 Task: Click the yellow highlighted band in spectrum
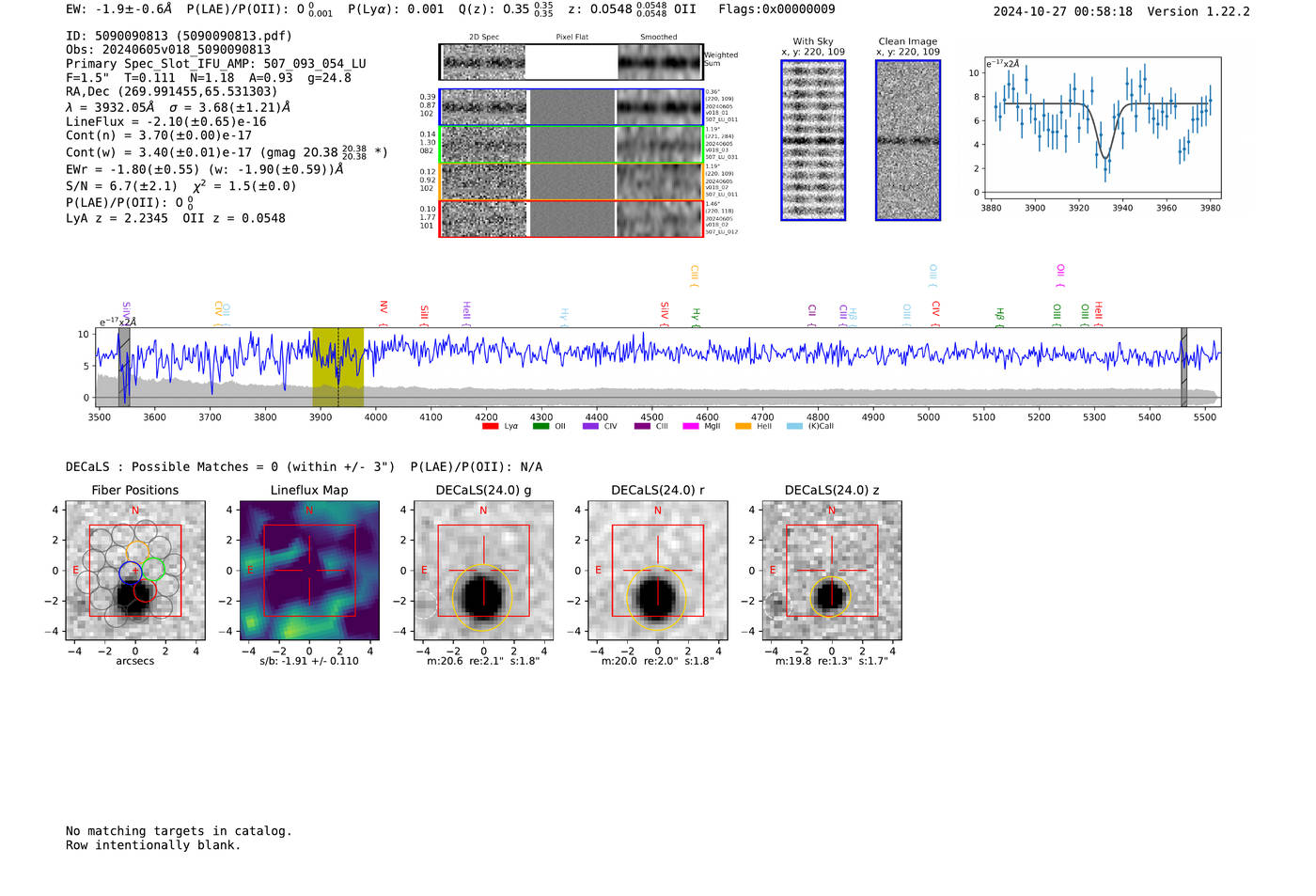(x=337, y=367)
